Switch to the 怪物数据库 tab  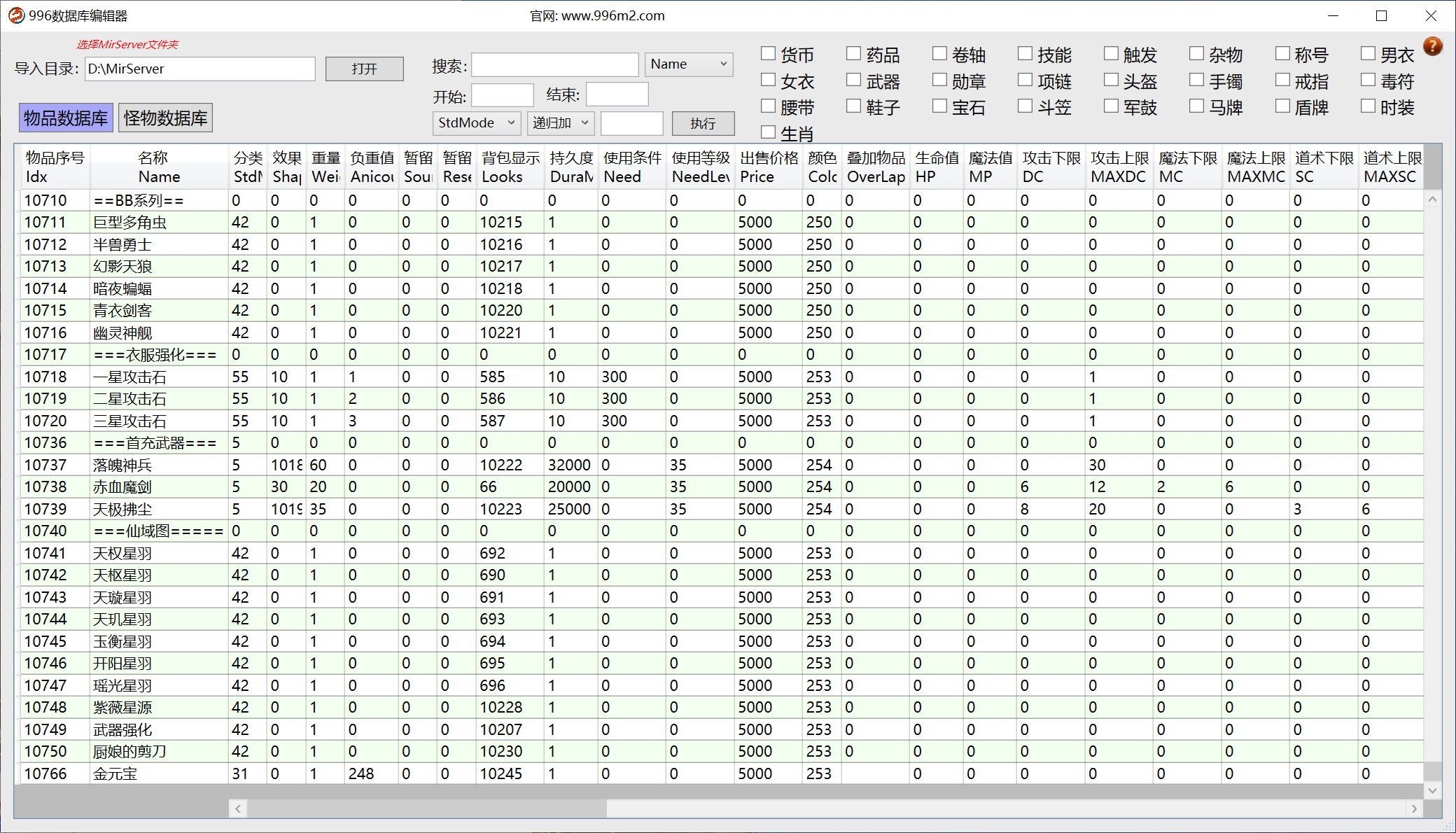(166, 118)
